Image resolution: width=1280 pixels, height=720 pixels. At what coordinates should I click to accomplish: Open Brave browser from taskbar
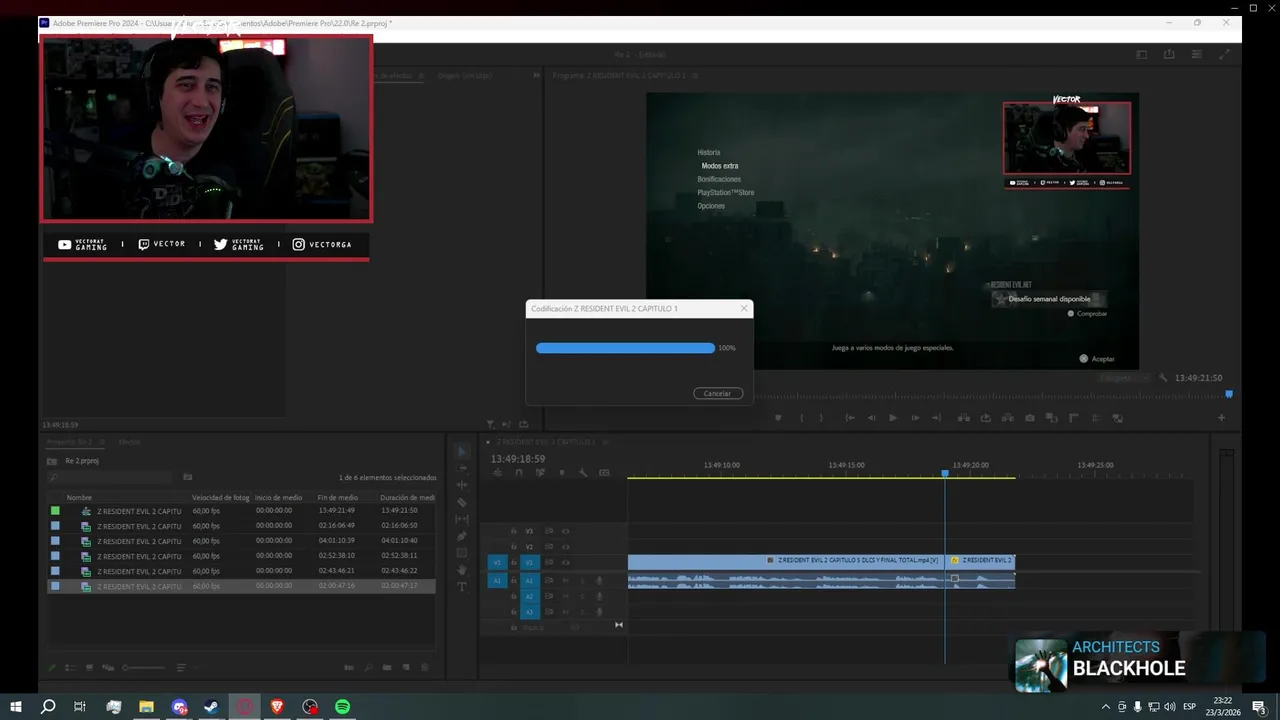278,707
